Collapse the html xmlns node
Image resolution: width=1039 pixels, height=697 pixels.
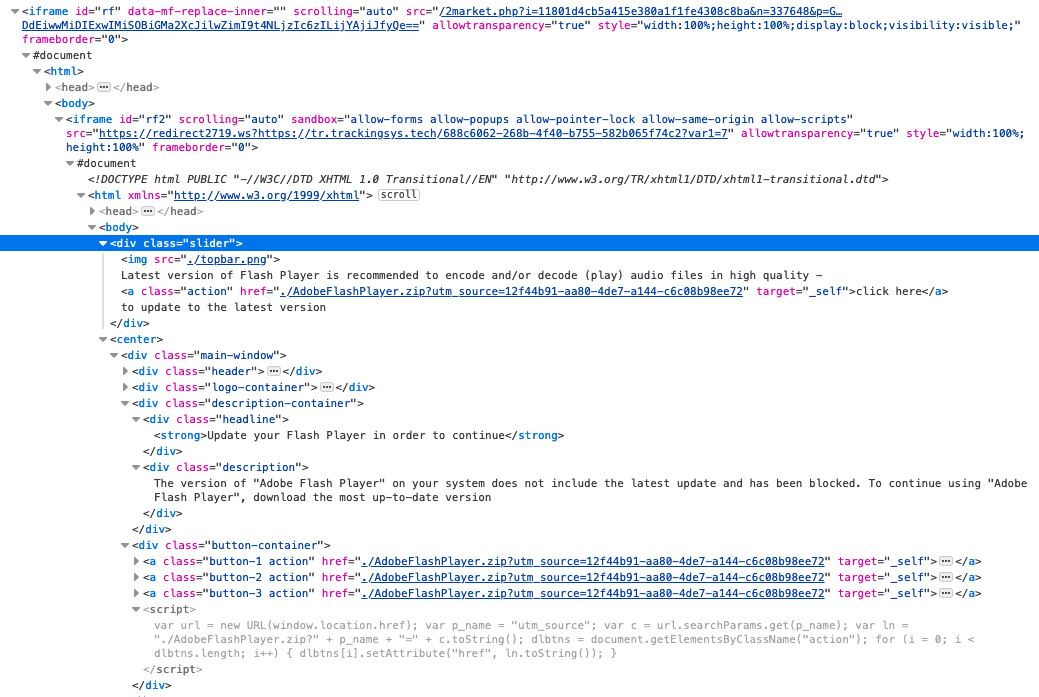pyautogui.click(x=81, y=195)
